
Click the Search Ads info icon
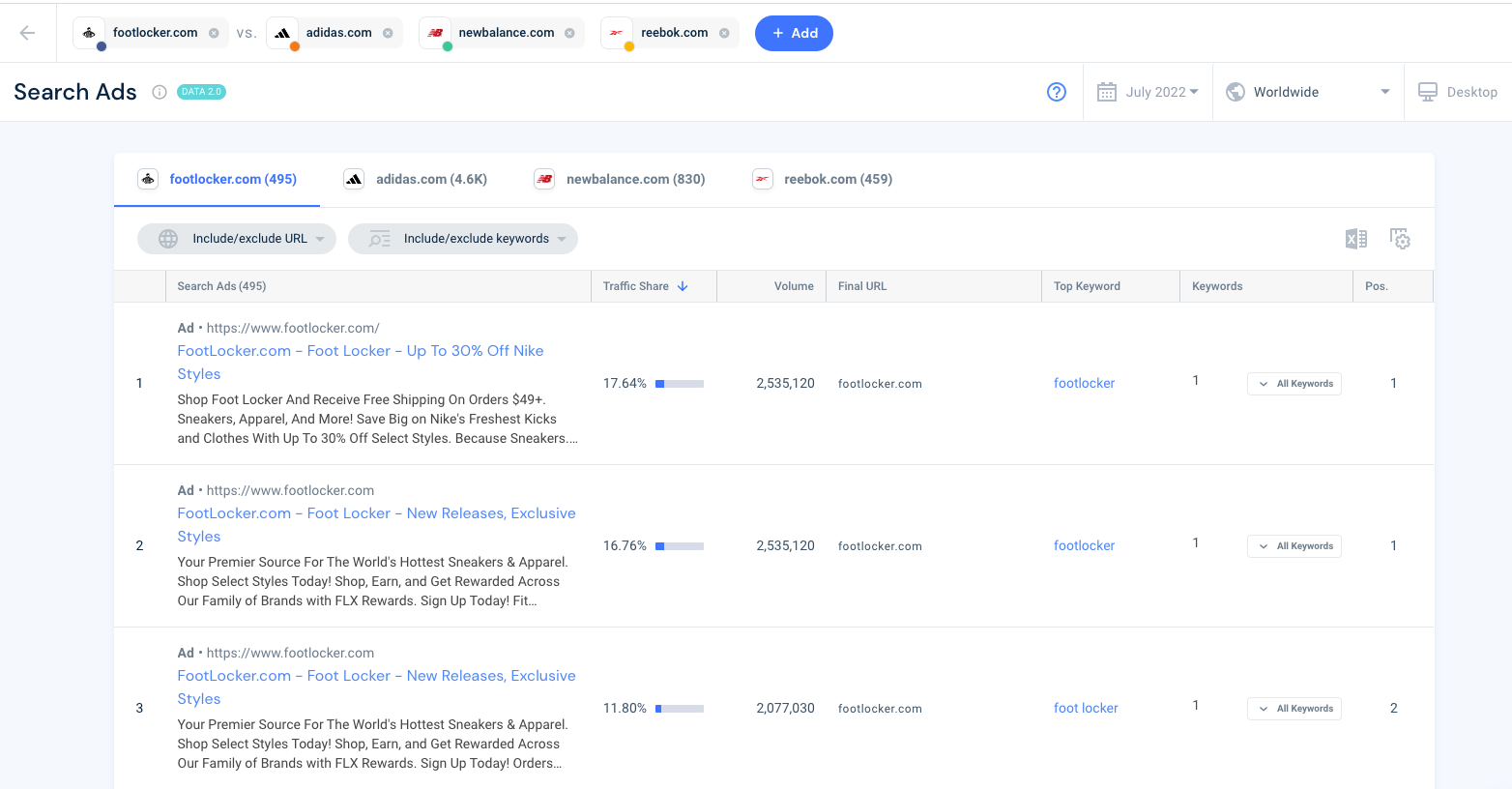tap(160, 92)
